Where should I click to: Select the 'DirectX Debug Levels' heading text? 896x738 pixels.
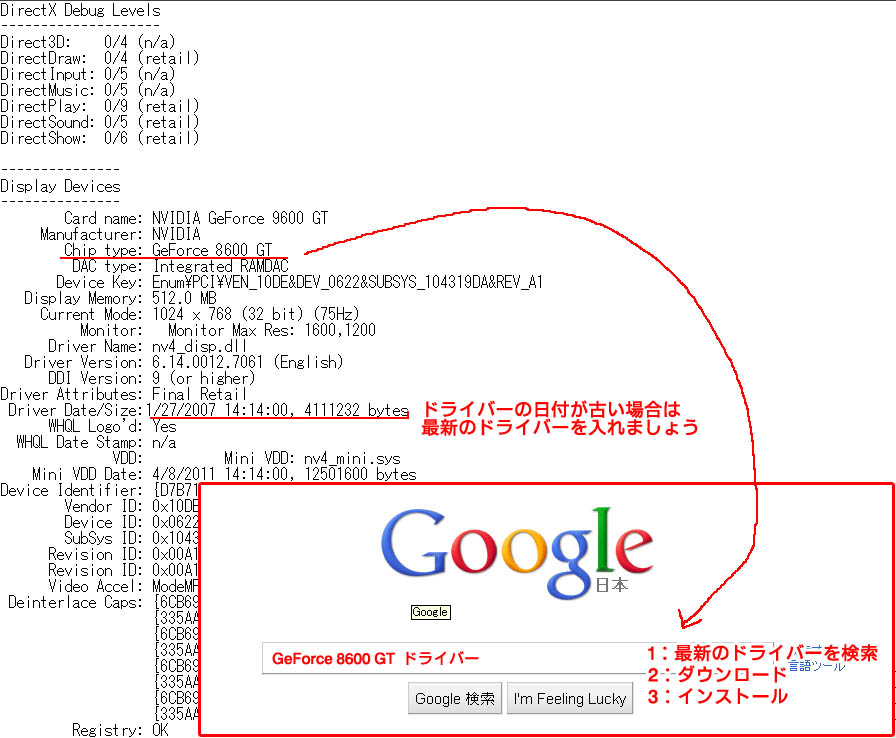click(81, 10)
